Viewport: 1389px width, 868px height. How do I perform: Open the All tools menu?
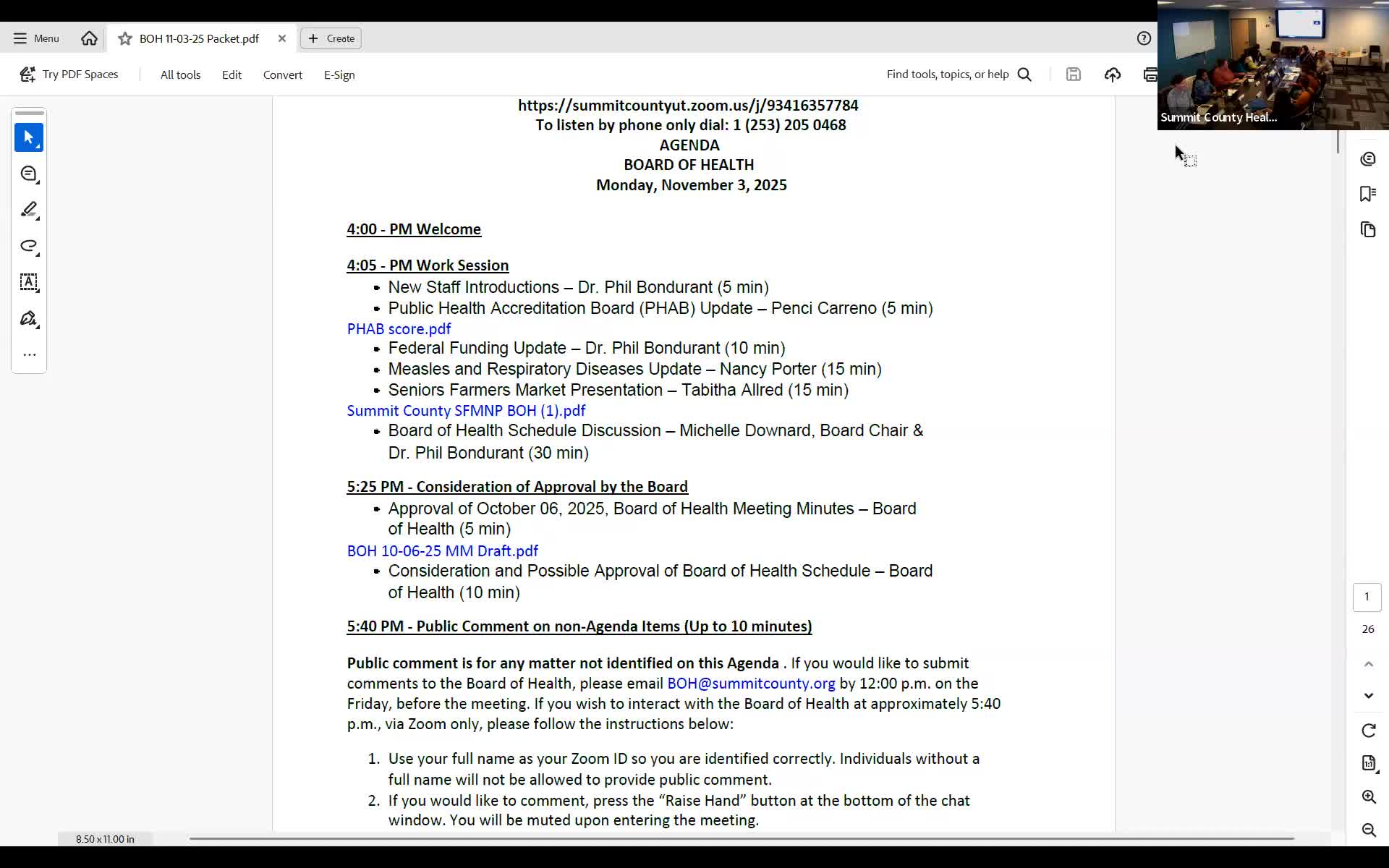(x=180, y=75)
